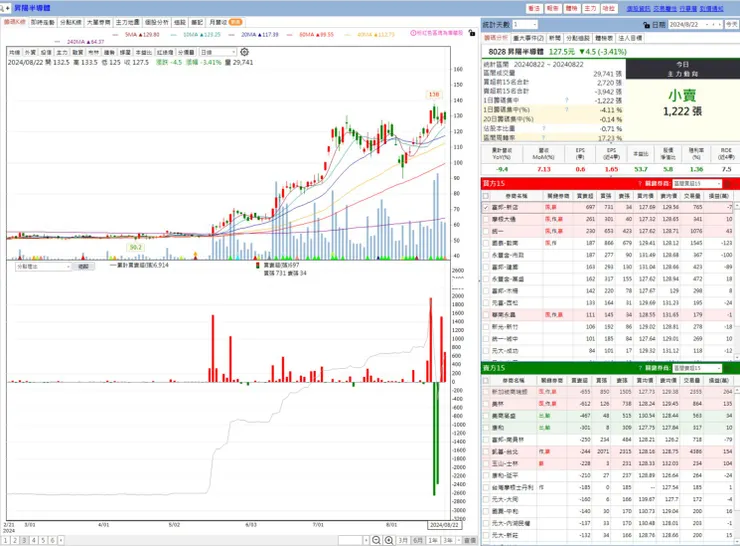The image size is (740, 546).
Task: Tick the checkbox for 摩根大通 row
Action: click(486, 219)
